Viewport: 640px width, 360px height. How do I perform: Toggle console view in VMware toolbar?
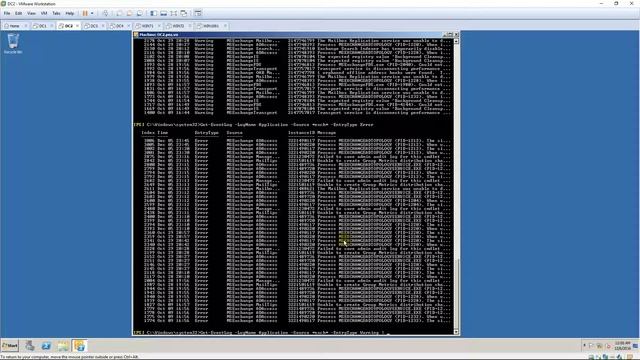coord(198,13)
